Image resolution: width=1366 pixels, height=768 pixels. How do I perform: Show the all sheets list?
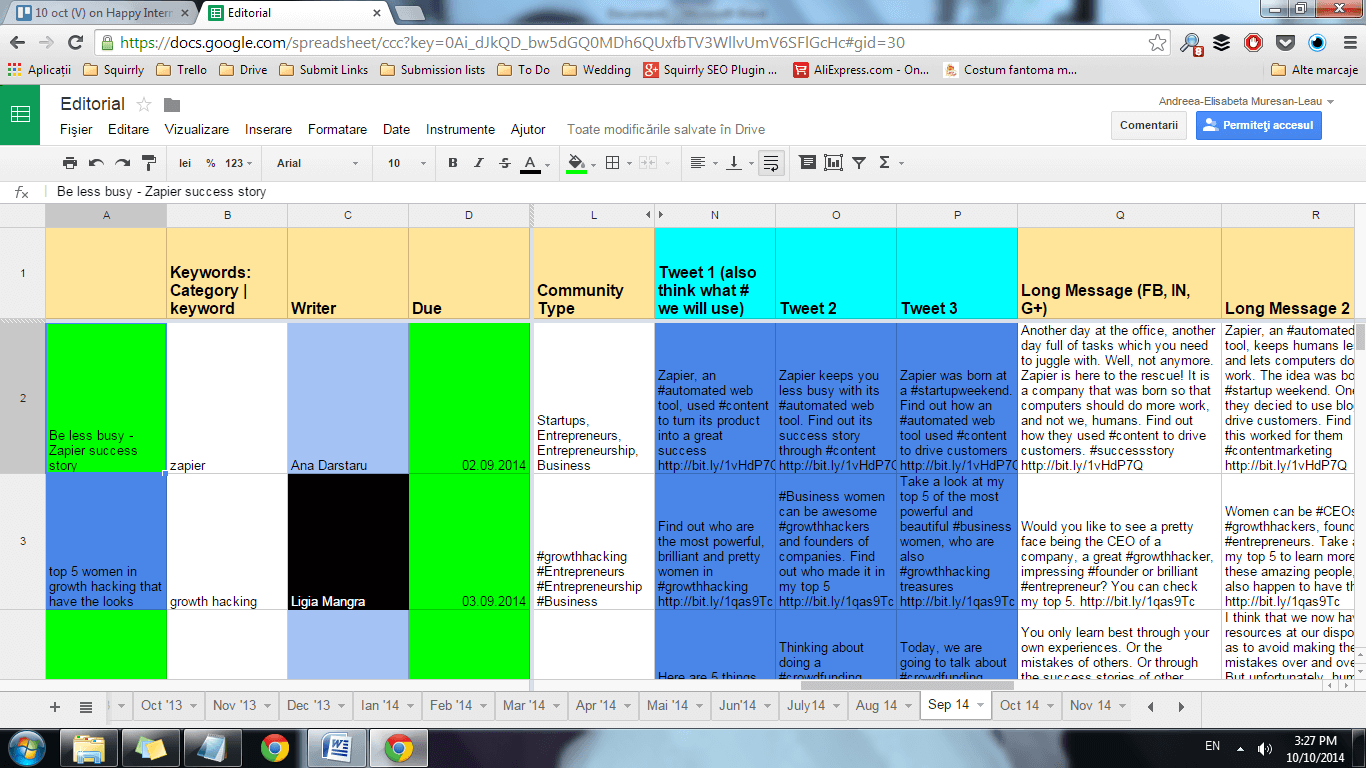(86, 706)
